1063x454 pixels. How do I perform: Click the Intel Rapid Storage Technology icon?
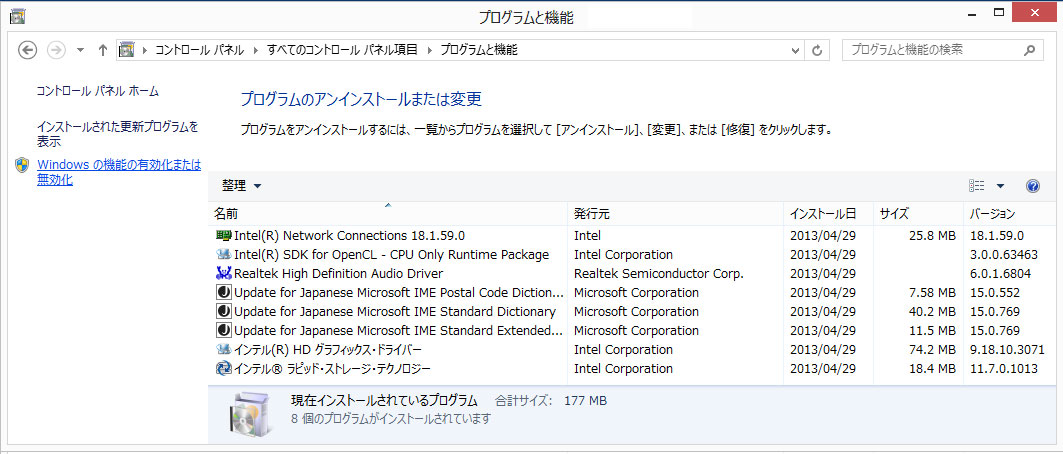224,369
